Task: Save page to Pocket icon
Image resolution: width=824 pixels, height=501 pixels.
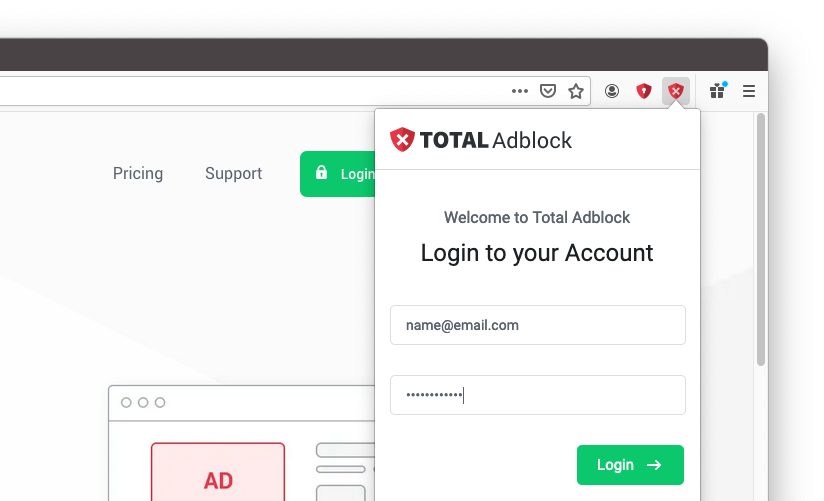Action: (548, 91)
